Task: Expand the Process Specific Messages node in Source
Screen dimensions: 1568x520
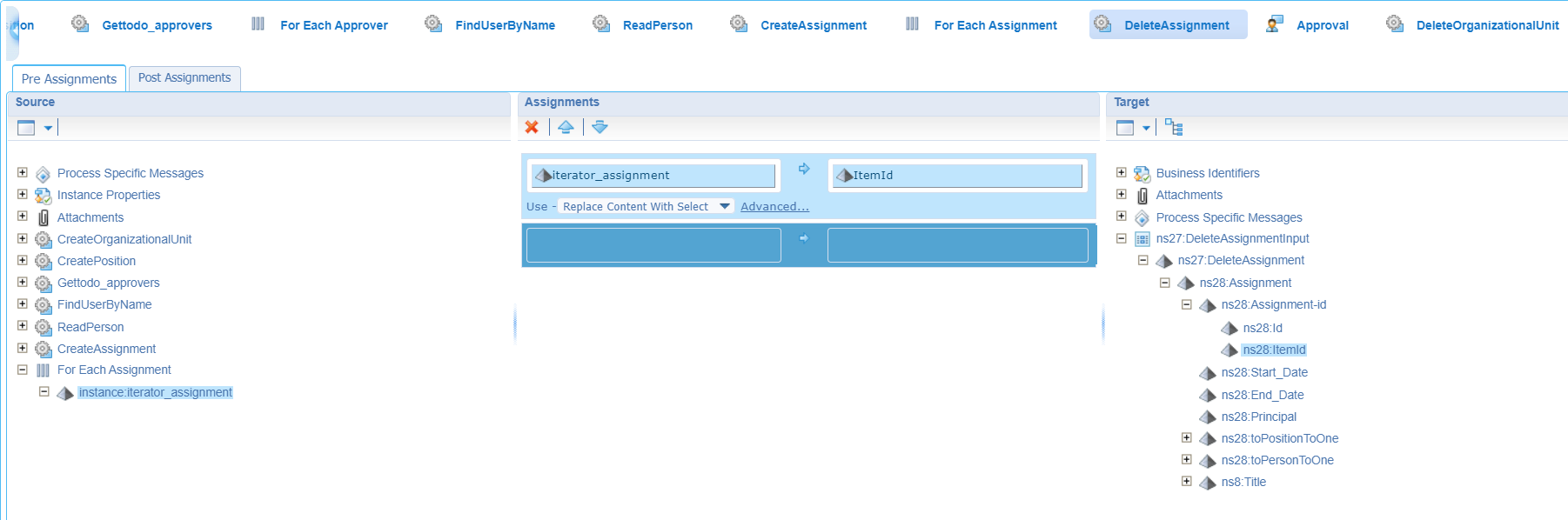Action: [23, 172]
